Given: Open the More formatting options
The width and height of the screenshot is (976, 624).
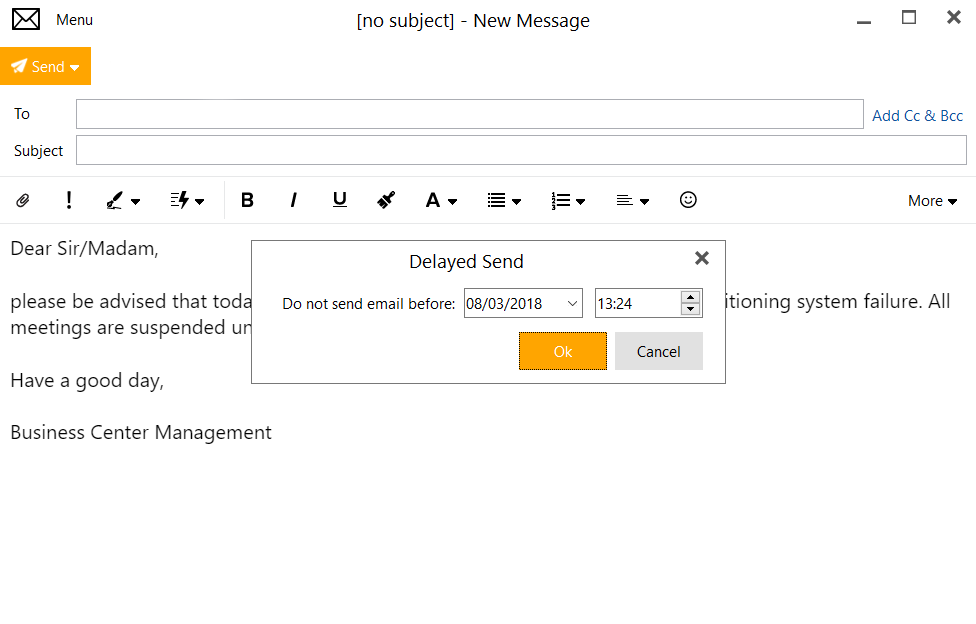Looking at the screenshot, I should click(x=931, y=200).
